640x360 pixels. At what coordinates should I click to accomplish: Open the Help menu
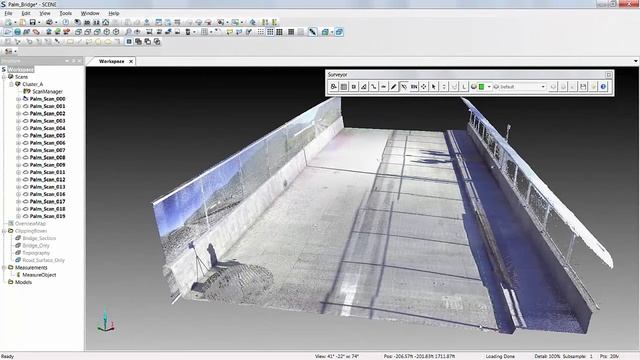coord(114,13)
